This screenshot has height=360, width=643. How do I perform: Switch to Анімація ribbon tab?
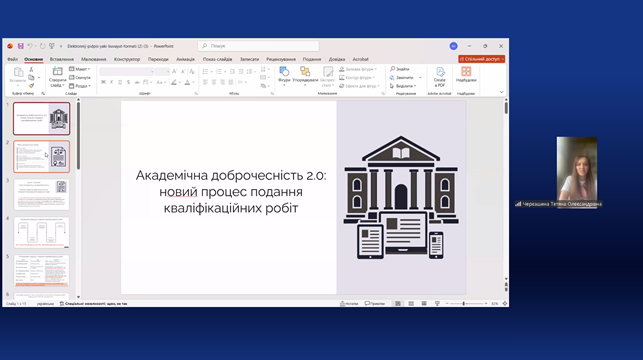185,59
